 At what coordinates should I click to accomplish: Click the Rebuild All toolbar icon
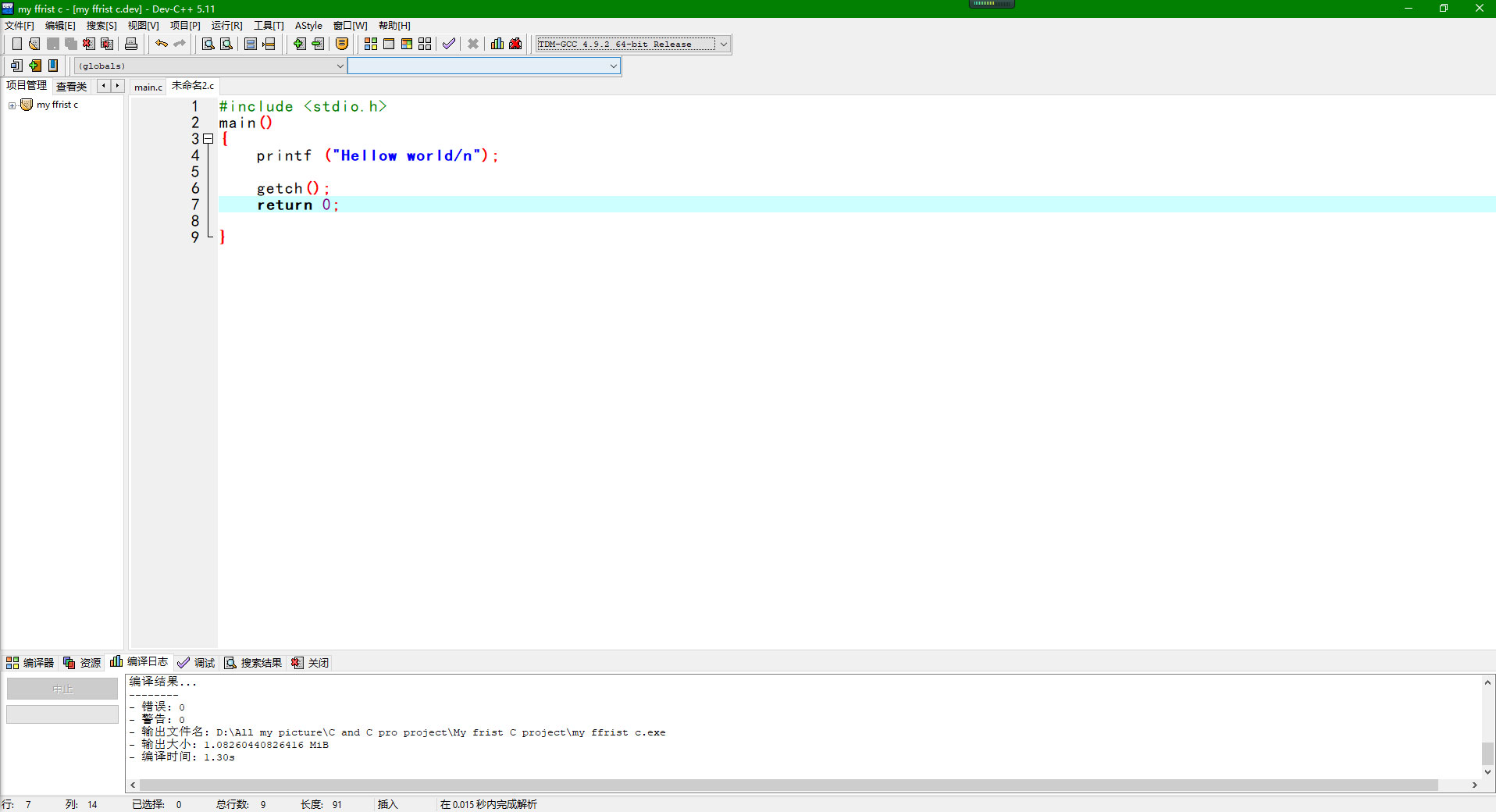point(425,44)
